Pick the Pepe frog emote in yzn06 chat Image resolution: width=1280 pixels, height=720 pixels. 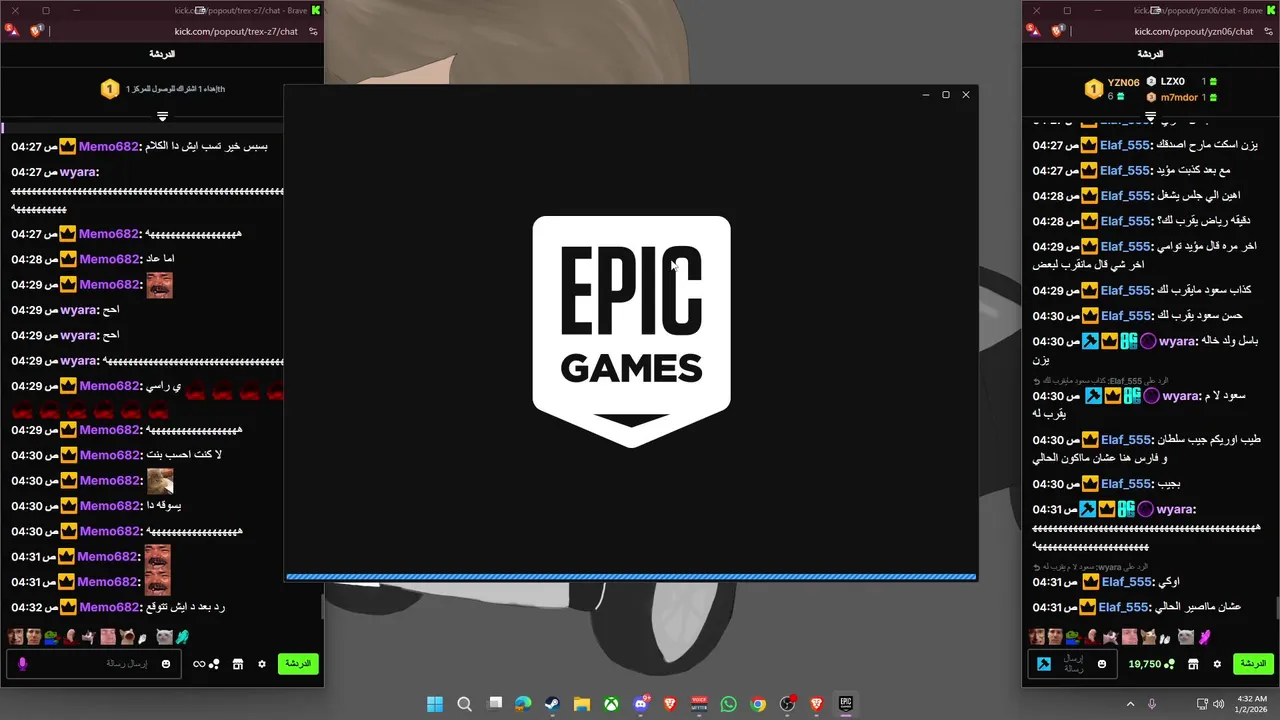[x=1072, y=637]
